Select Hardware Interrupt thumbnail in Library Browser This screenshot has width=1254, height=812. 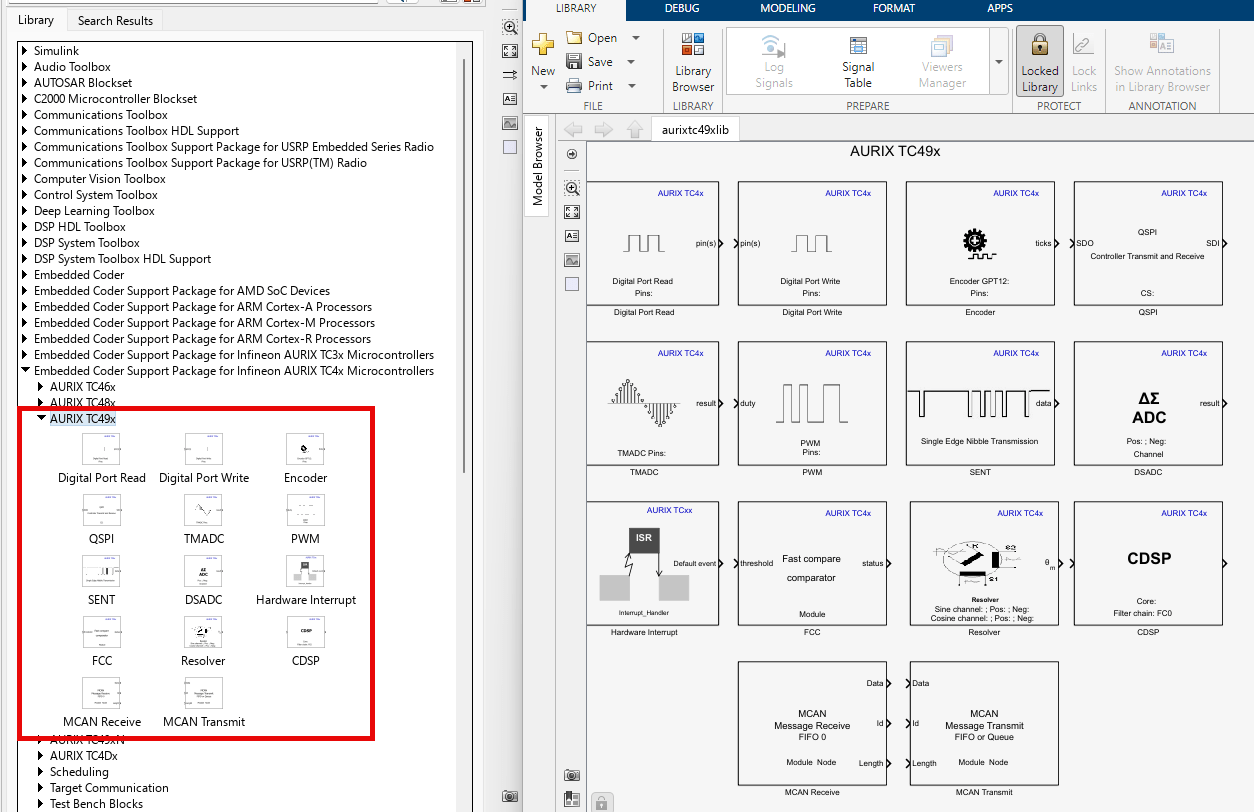[306, 572]
